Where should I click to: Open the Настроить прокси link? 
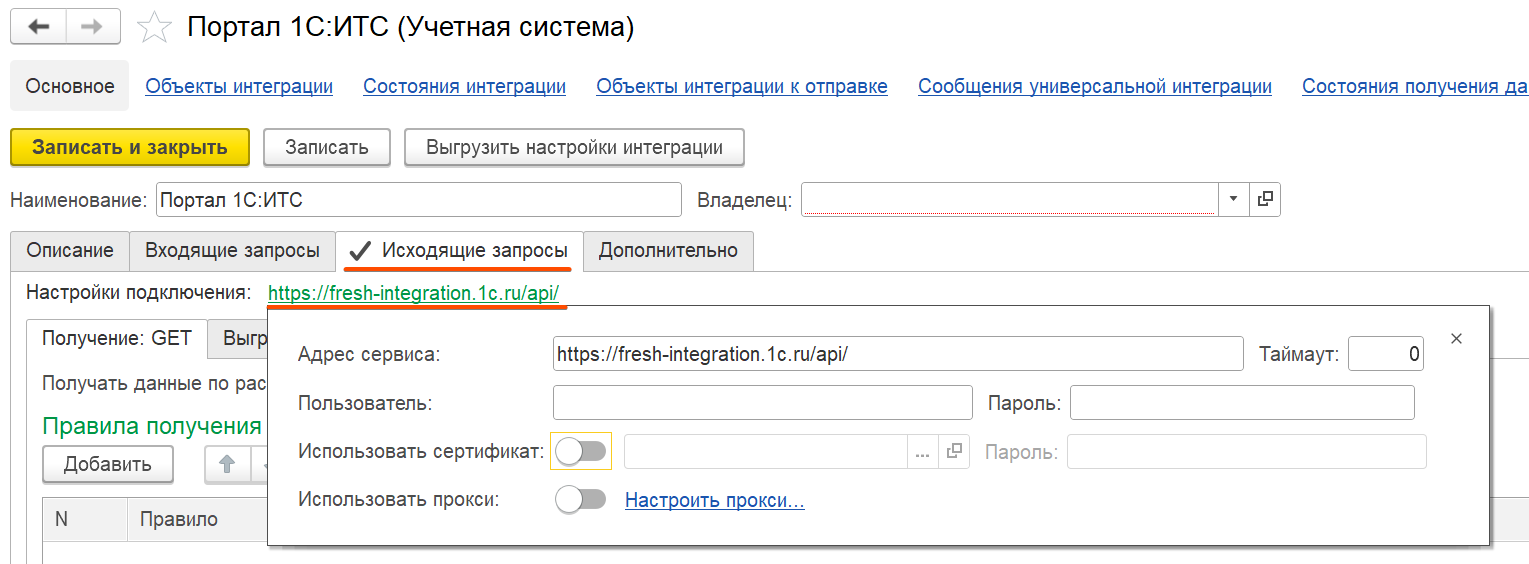click(x=714, y=500)
